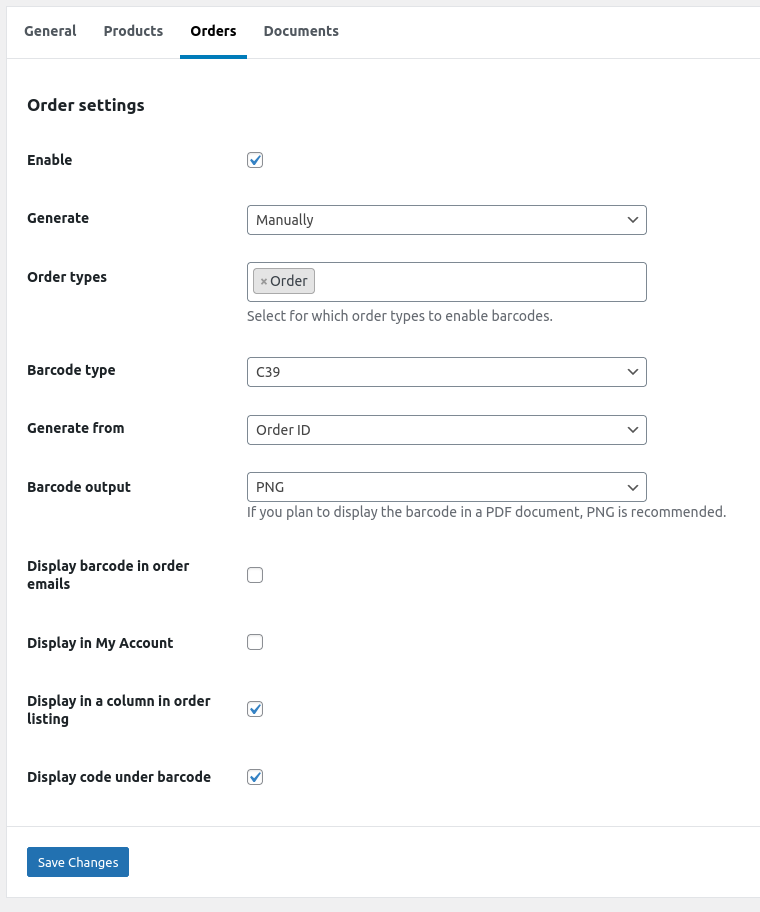Click the chevron arrow on Barcode output
This screenshot has height=912, width=760.
pos(632,487)
